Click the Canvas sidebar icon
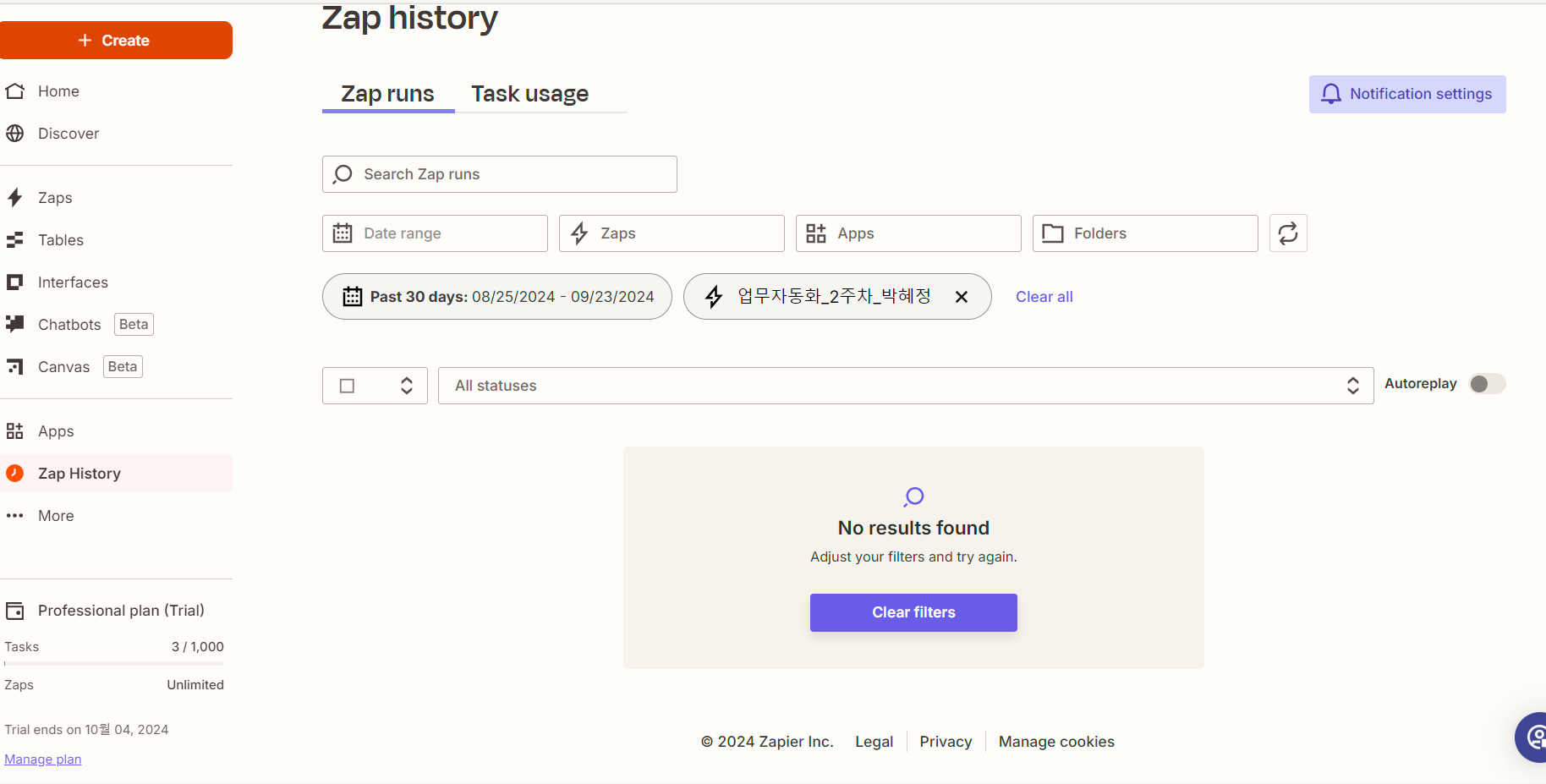 15,366
